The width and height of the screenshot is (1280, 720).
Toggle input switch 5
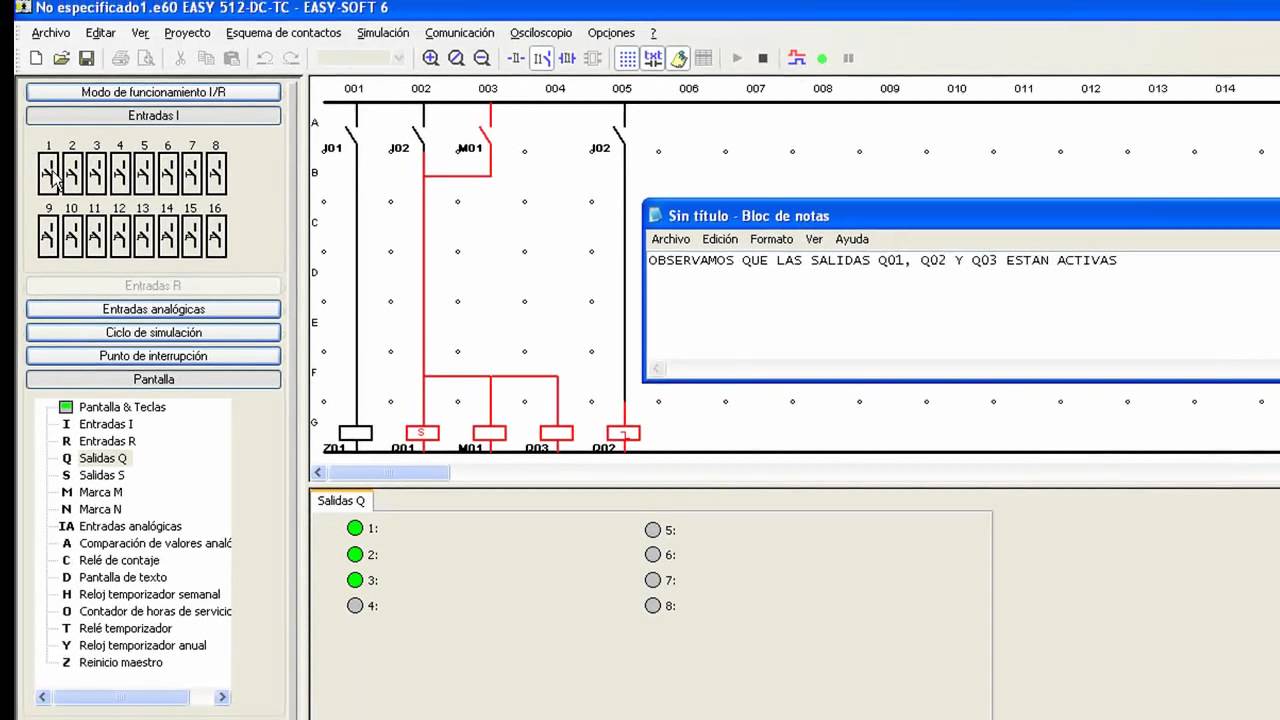point(144,174)
